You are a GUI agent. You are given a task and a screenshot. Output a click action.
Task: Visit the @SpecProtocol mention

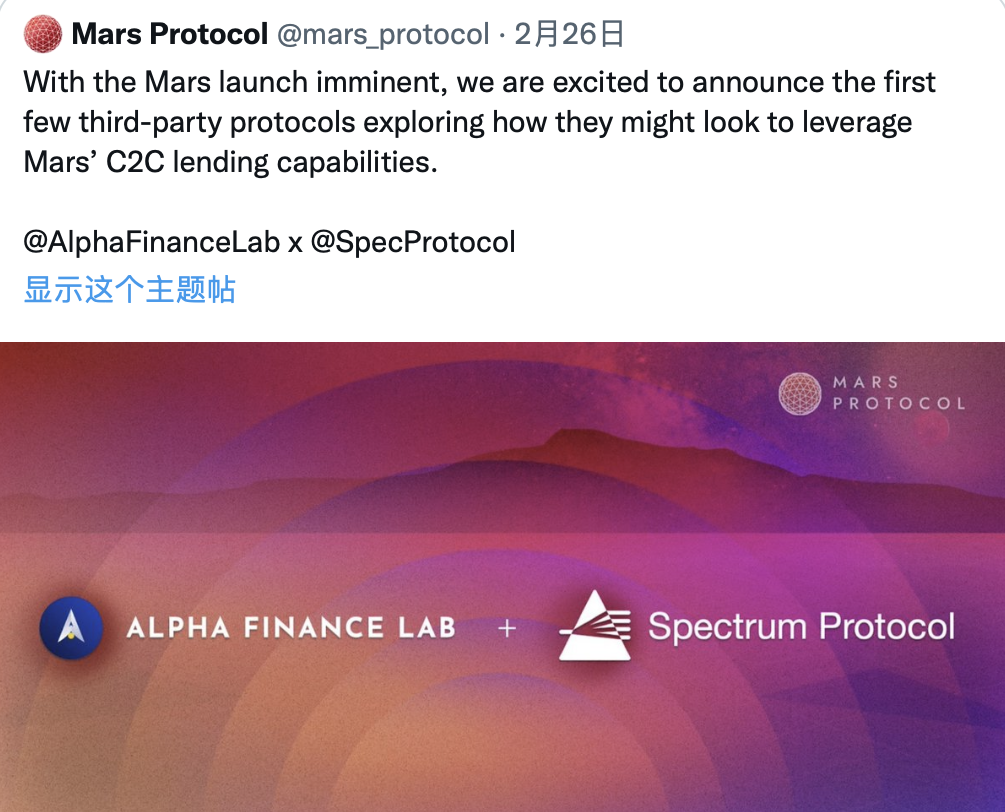coord(413,242)
